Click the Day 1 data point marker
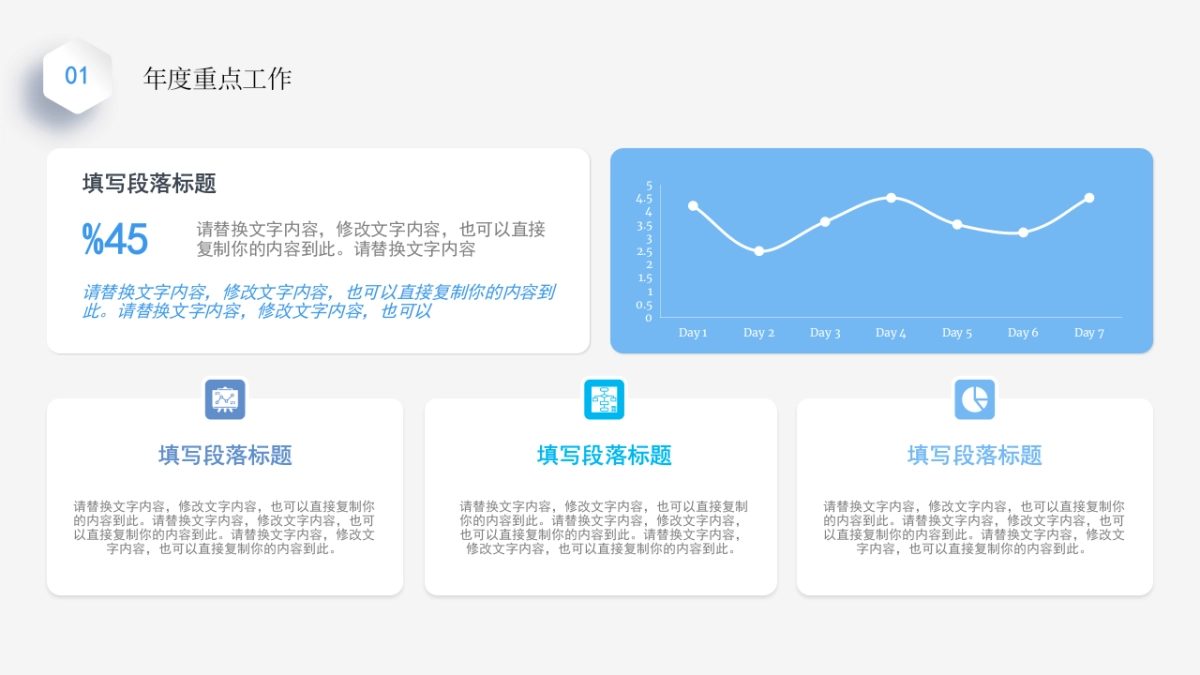Viewport: 1200px width, 675px height. pos(692,206)
